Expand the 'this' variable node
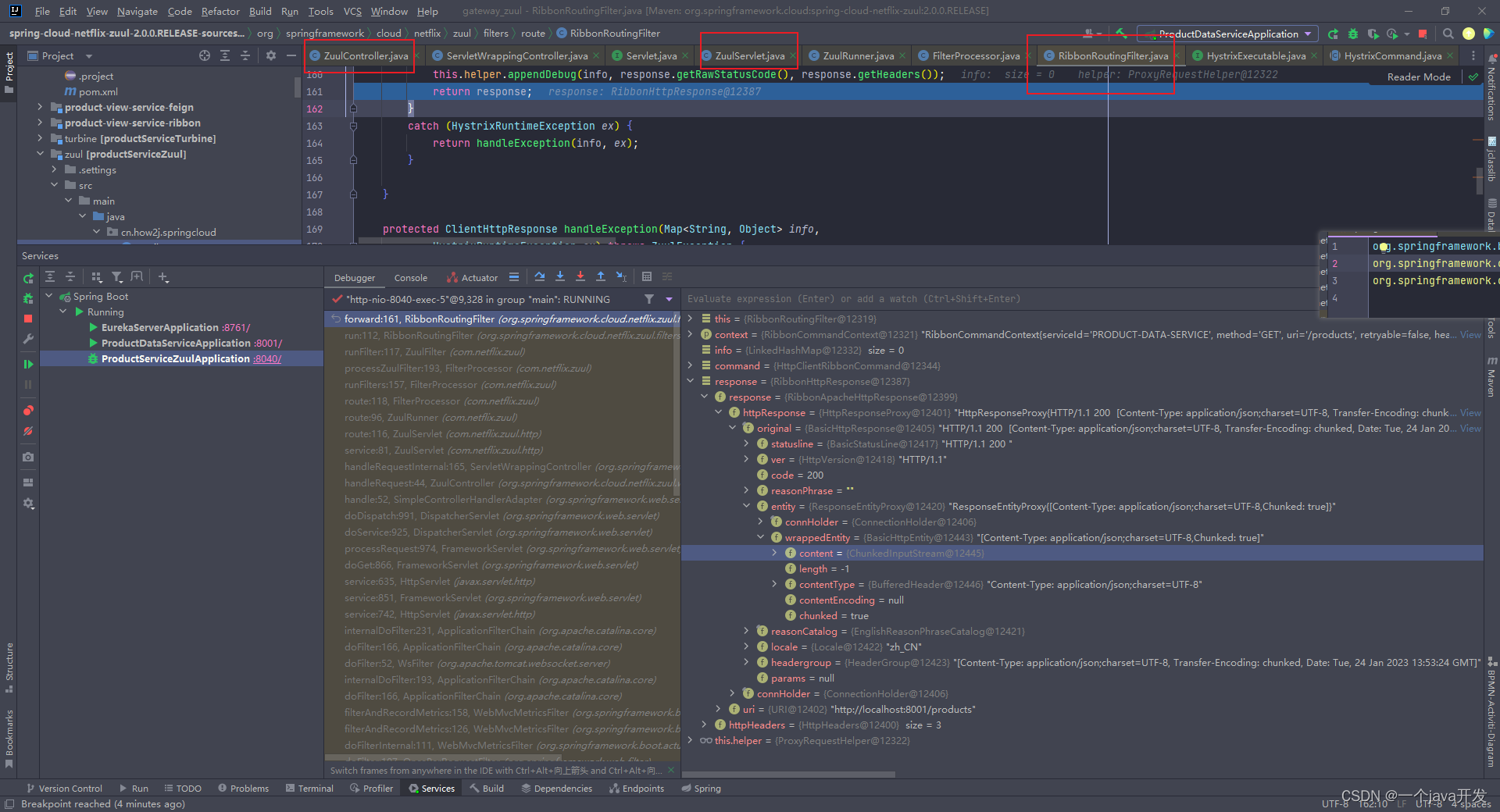 pos(690,319)
